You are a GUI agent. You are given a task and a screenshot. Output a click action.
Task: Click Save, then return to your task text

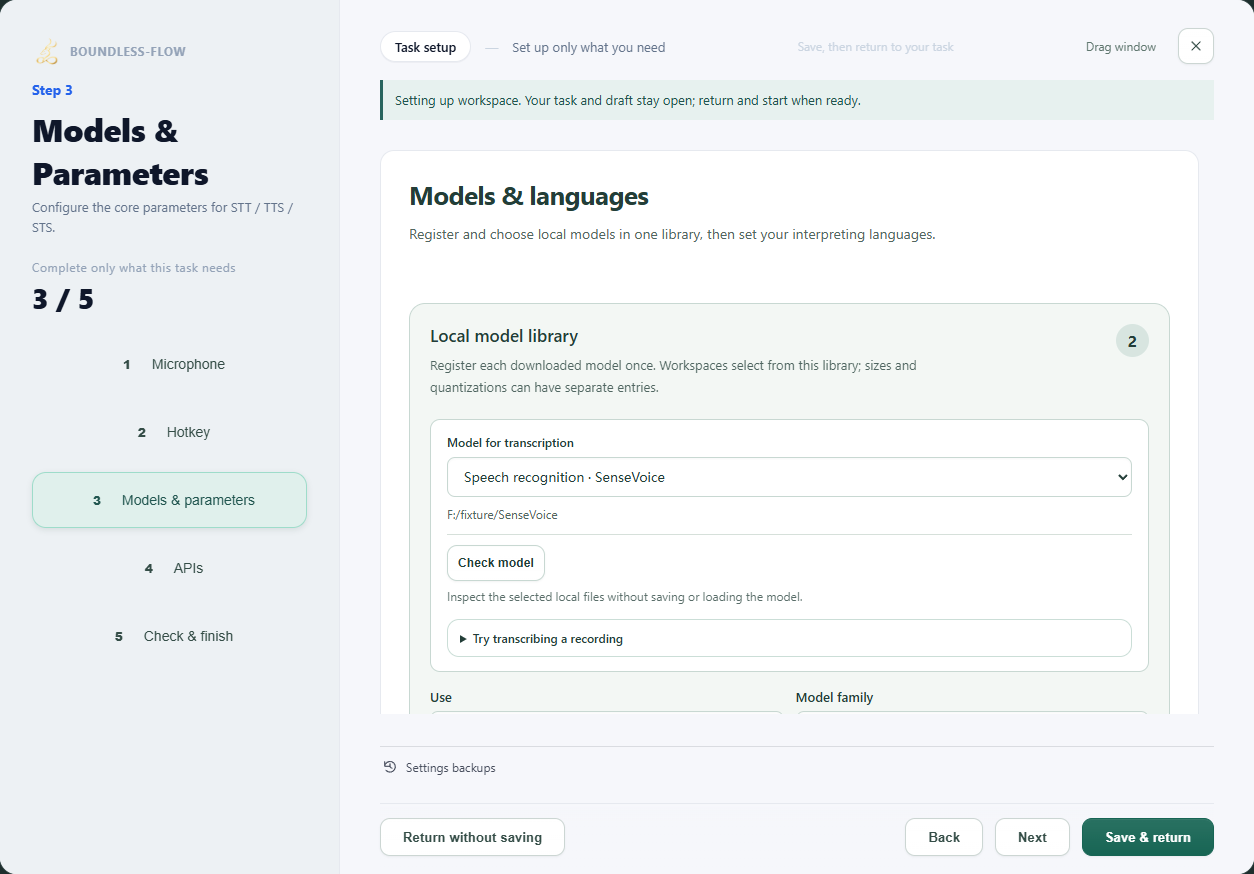click(876, 47)
